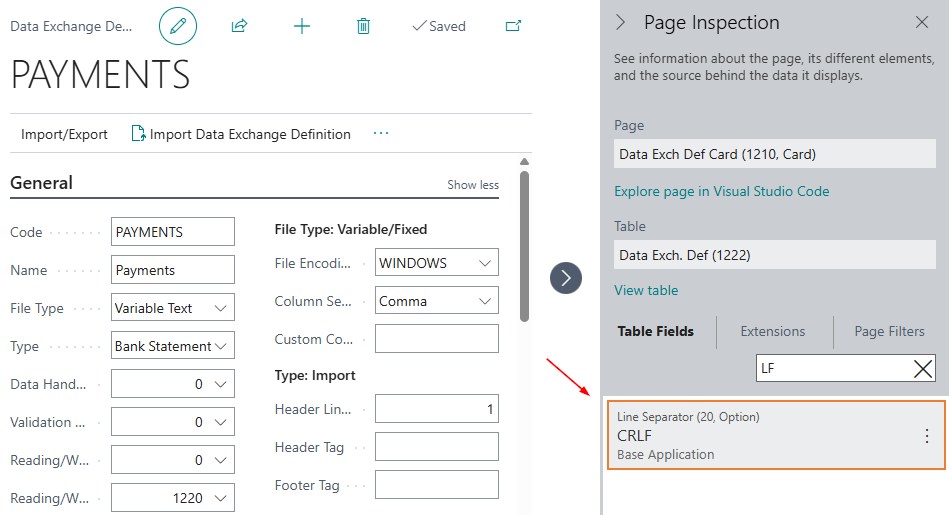The height and width of the screenshot is (515, 949).
Task: Click the share icon in header
Action: pos(240,26)
